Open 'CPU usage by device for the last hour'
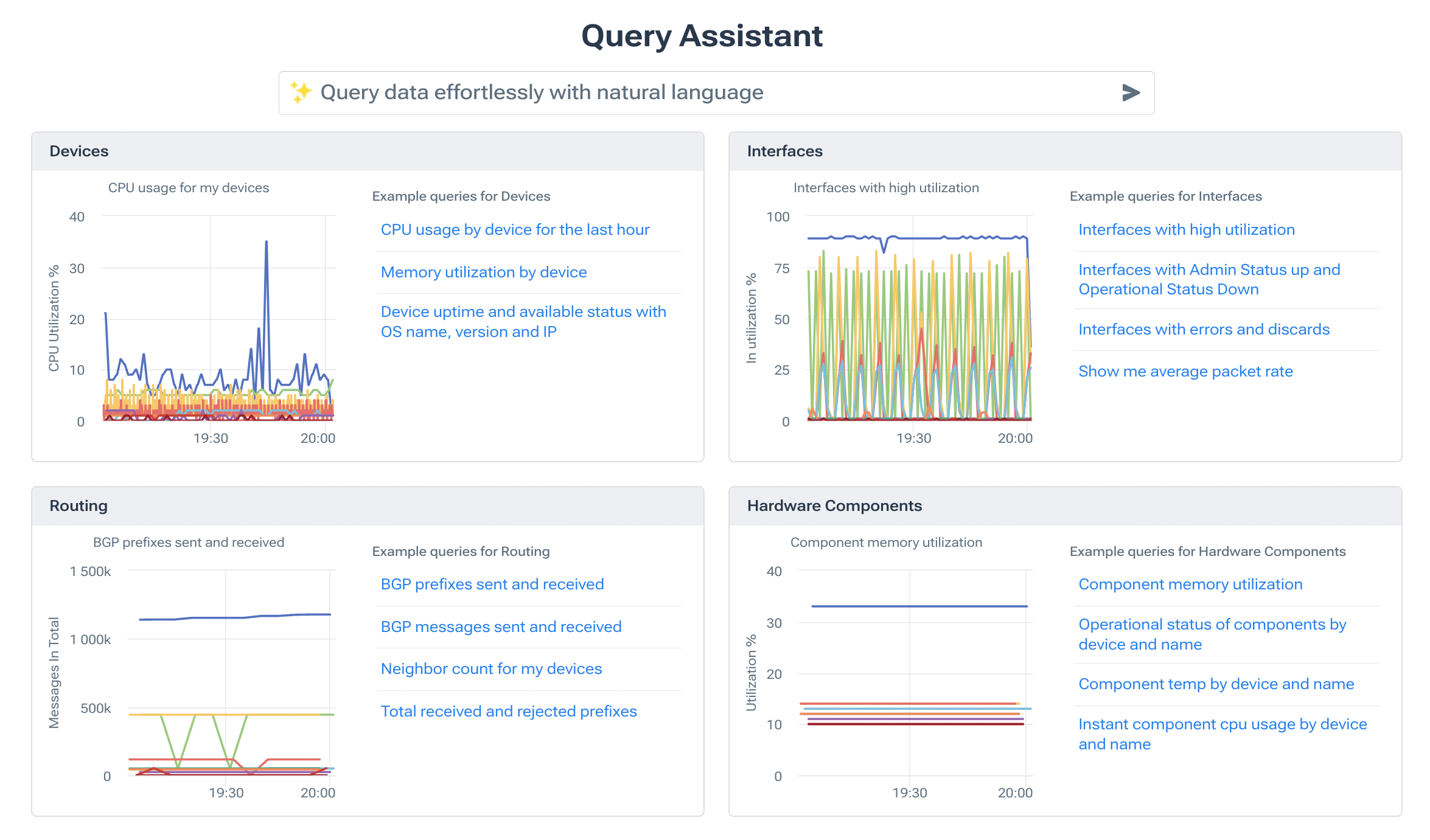The height and width of the screenshot is (840, 1430). [515, 230]
